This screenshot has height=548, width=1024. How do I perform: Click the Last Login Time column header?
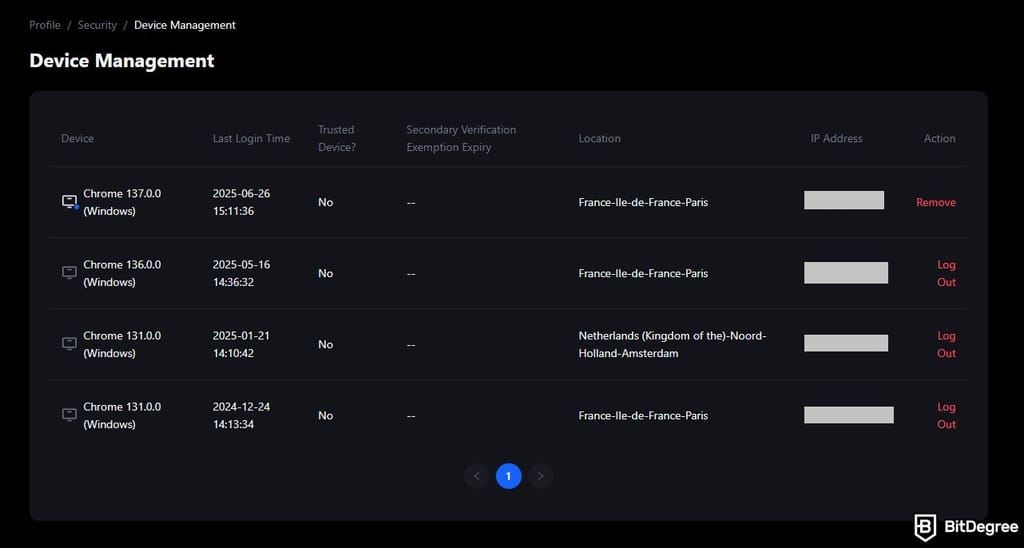pos(251,138)
